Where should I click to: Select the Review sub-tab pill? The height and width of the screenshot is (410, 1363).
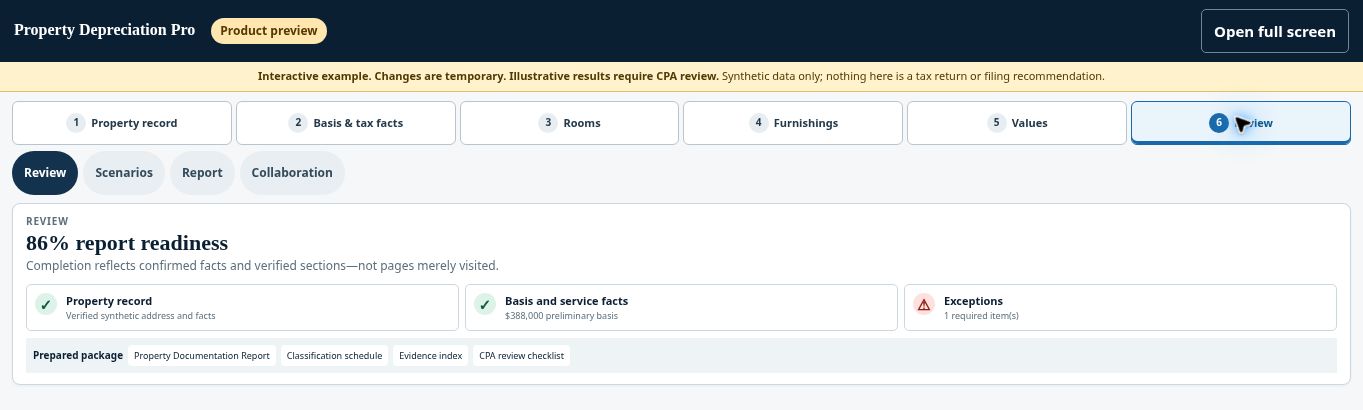click(45, 173)
